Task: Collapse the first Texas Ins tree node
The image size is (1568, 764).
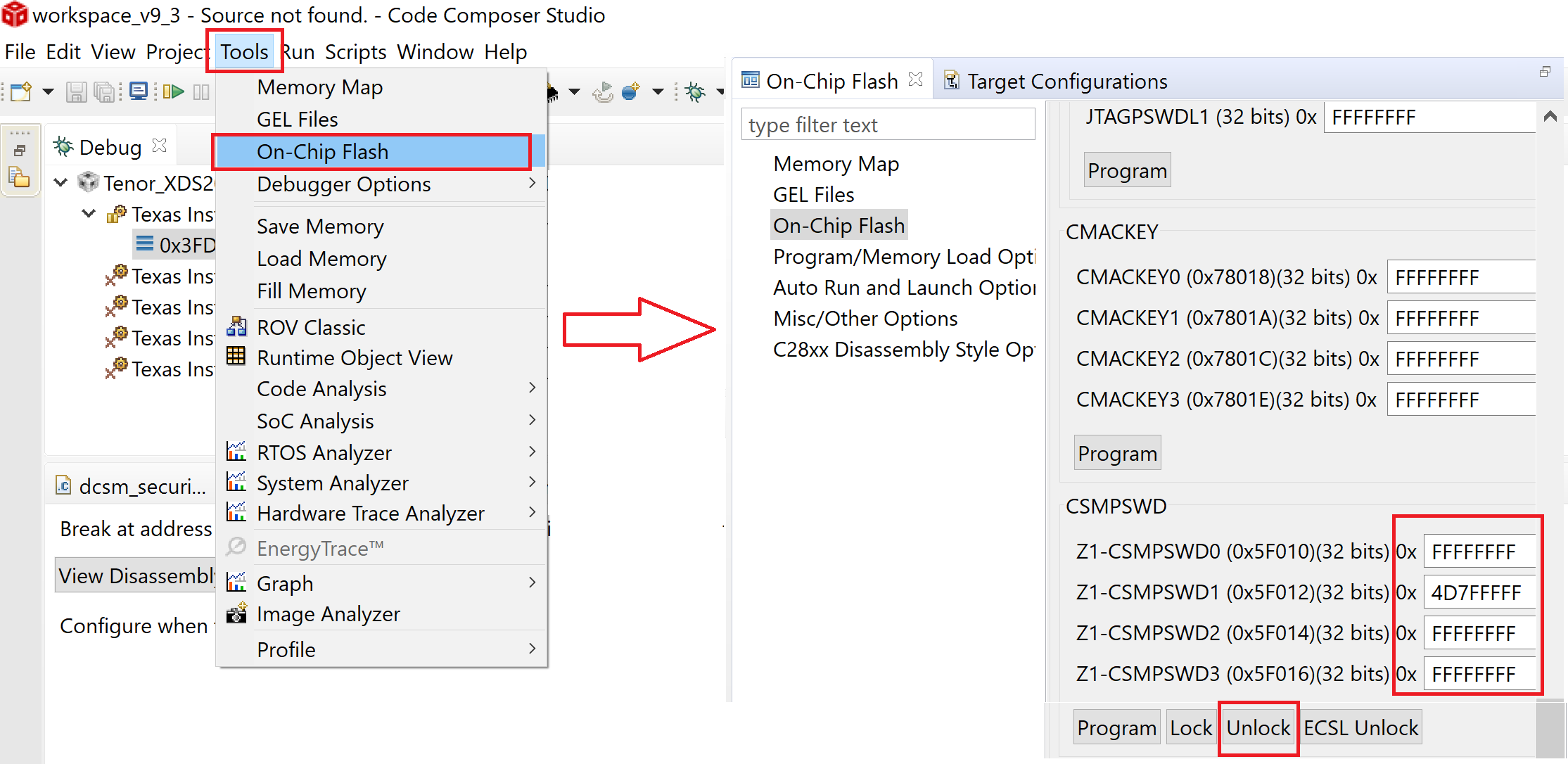Action: click(89, 214)
